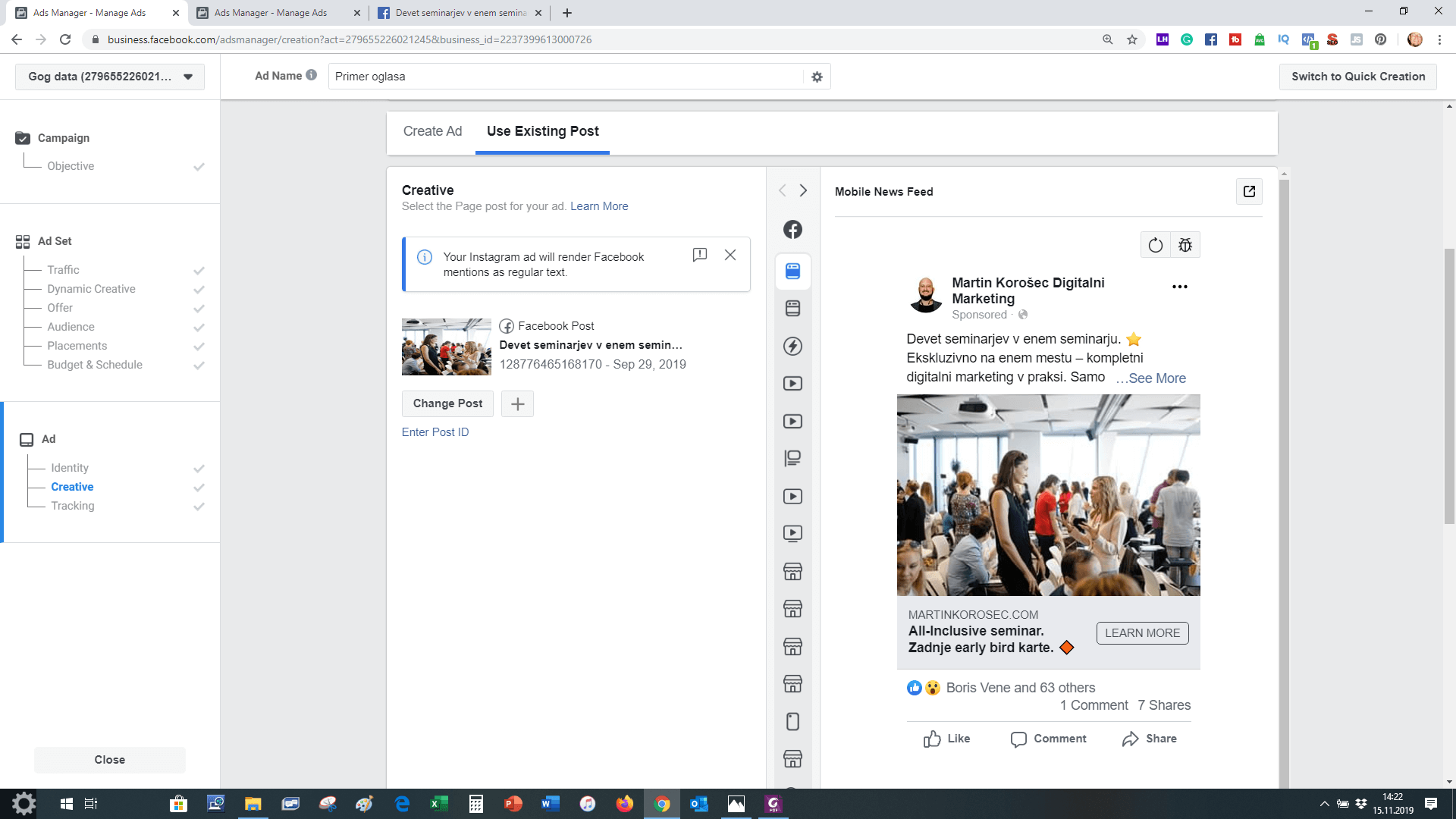
Task: Select the Use Existing Post tab
Action: [542, 131]
